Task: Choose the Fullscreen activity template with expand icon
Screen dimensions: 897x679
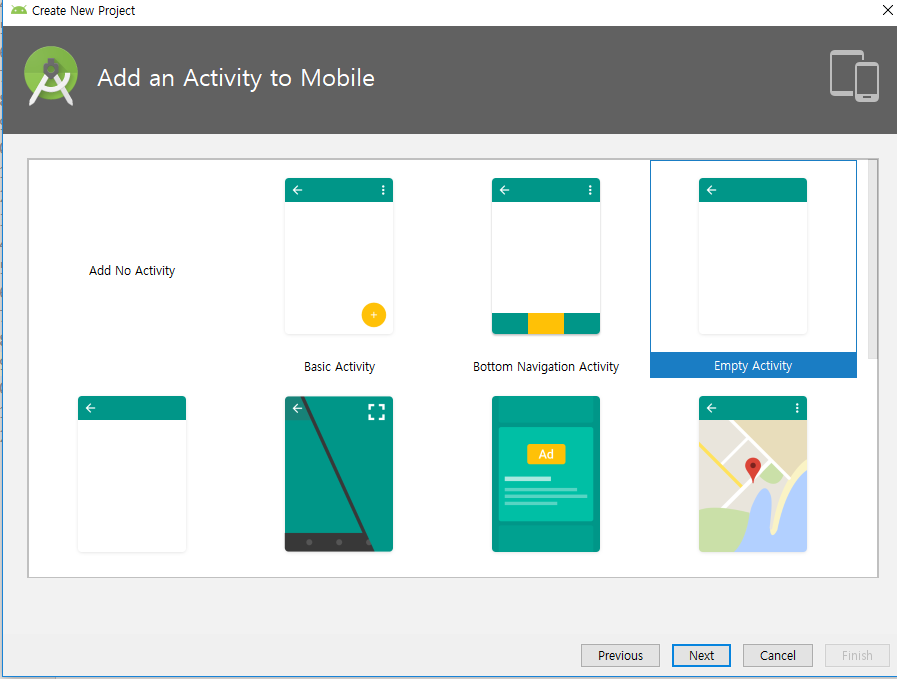Action: click(339, 474)
